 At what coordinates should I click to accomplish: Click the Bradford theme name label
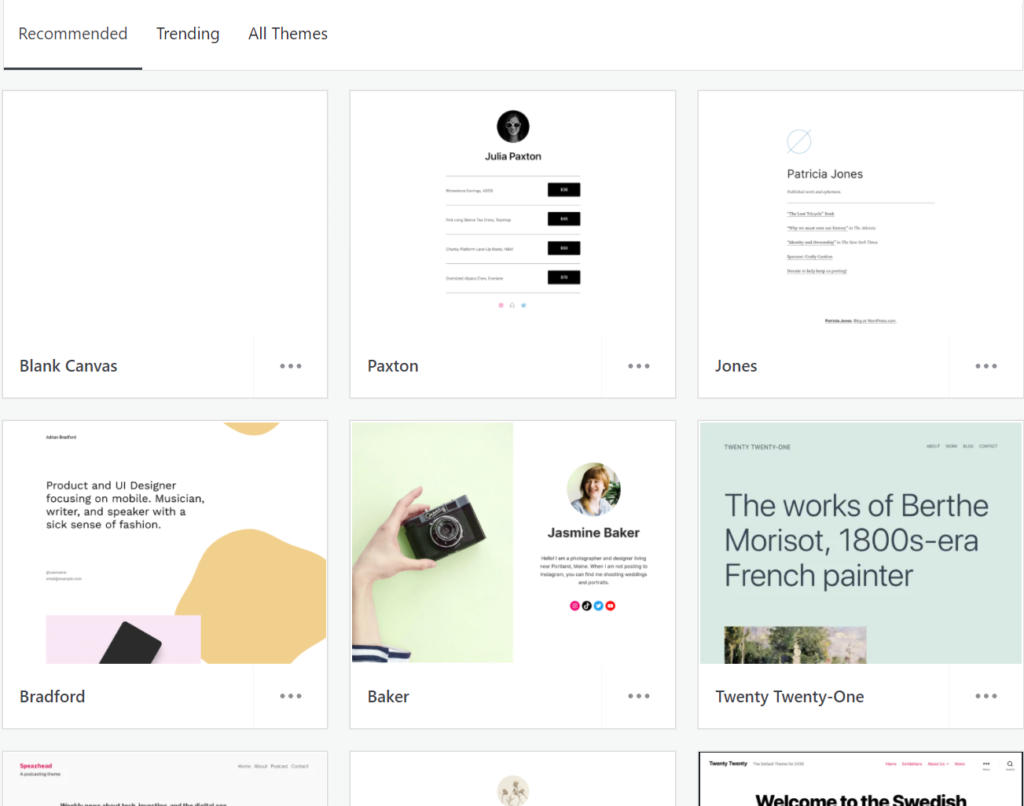pyautogui.click(x=52, y=696)
